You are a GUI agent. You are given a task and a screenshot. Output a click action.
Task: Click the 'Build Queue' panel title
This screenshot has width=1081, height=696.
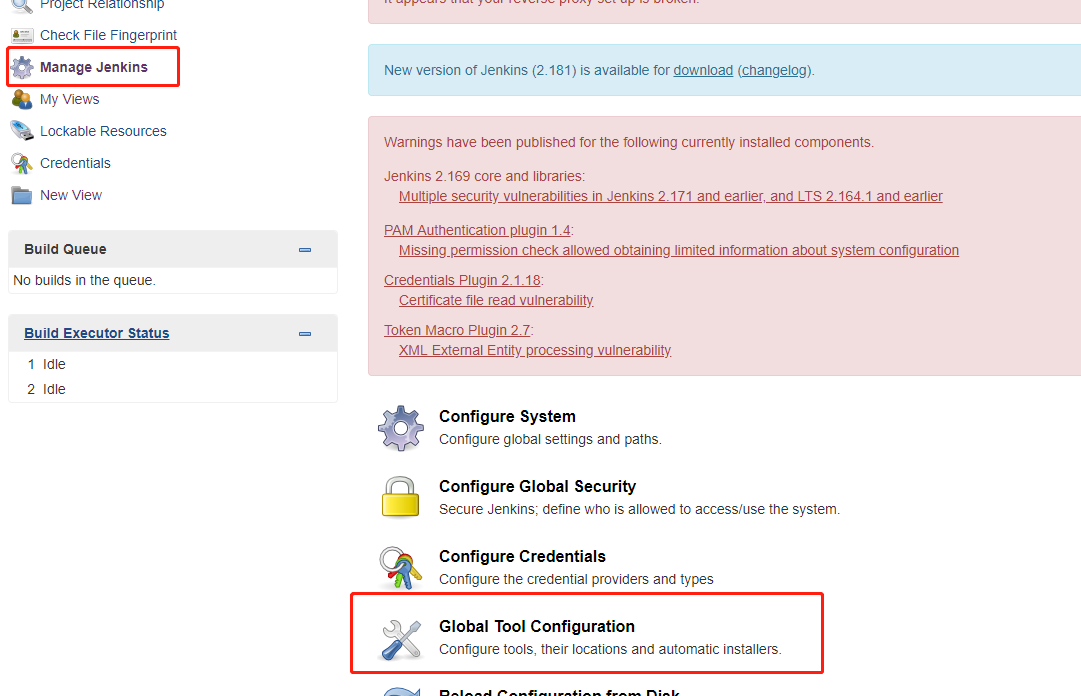pyautogui.click(x=65, y=249)
